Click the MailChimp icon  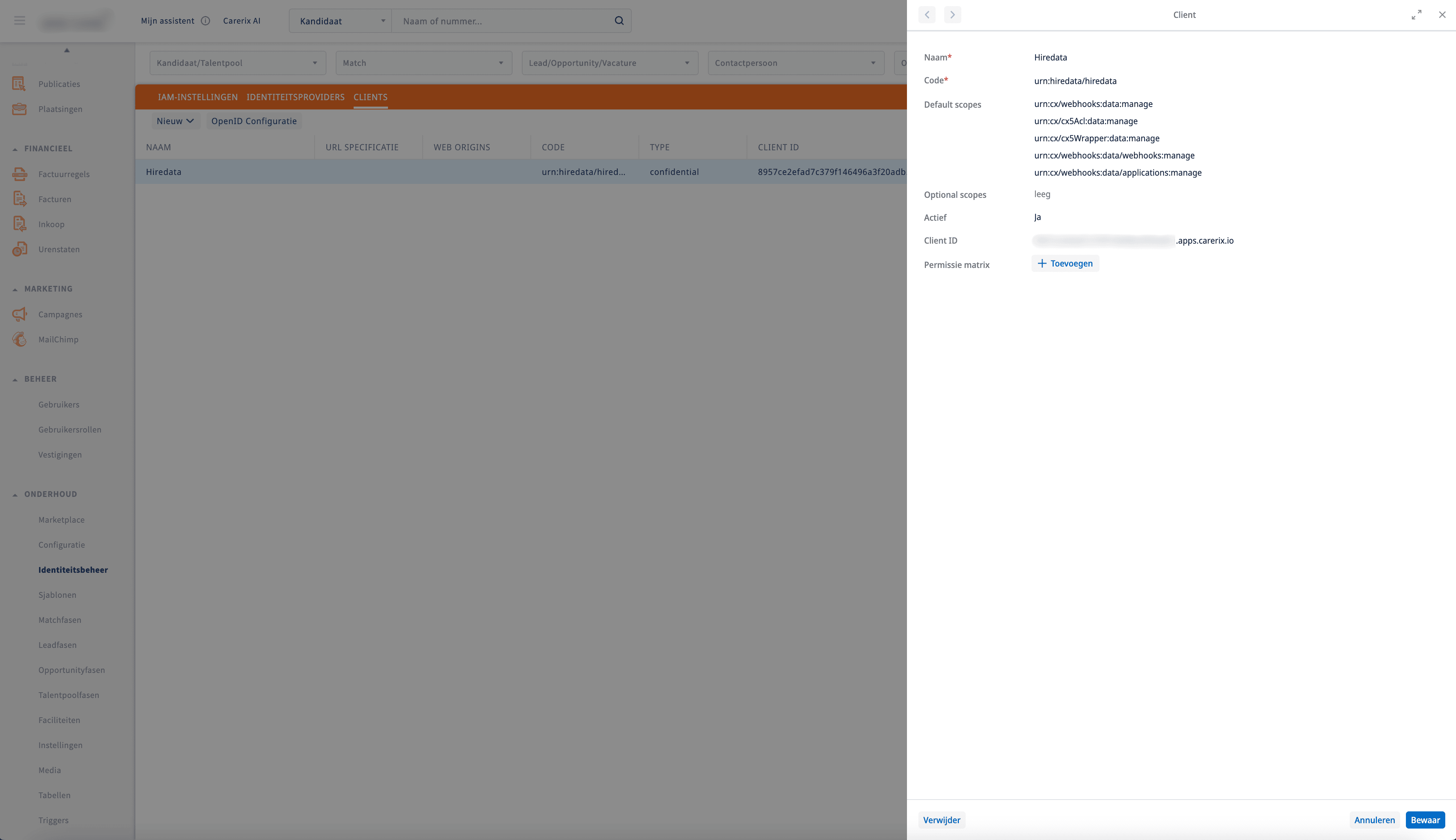coord(19,339)
